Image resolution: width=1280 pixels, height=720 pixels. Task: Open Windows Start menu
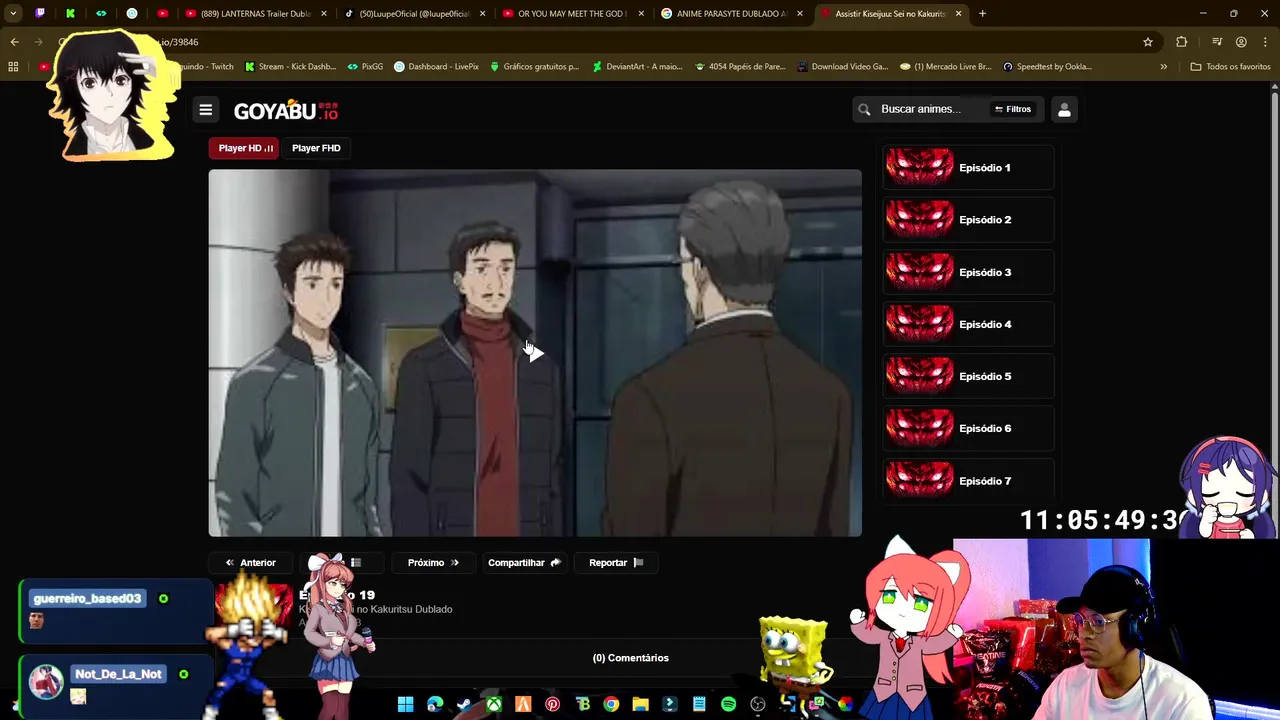coord(405,705)
